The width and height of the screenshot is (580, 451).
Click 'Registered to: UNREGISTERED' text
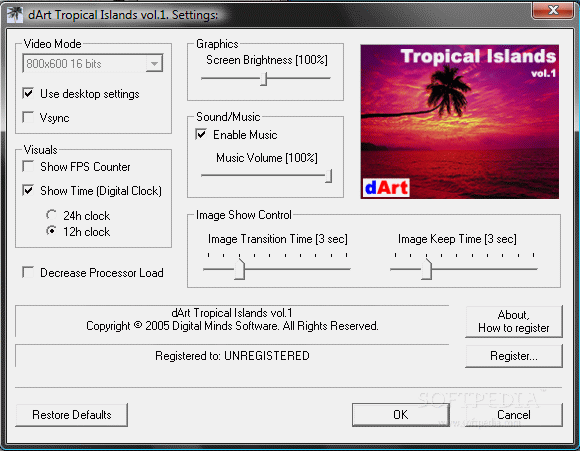tap(232, 356)
